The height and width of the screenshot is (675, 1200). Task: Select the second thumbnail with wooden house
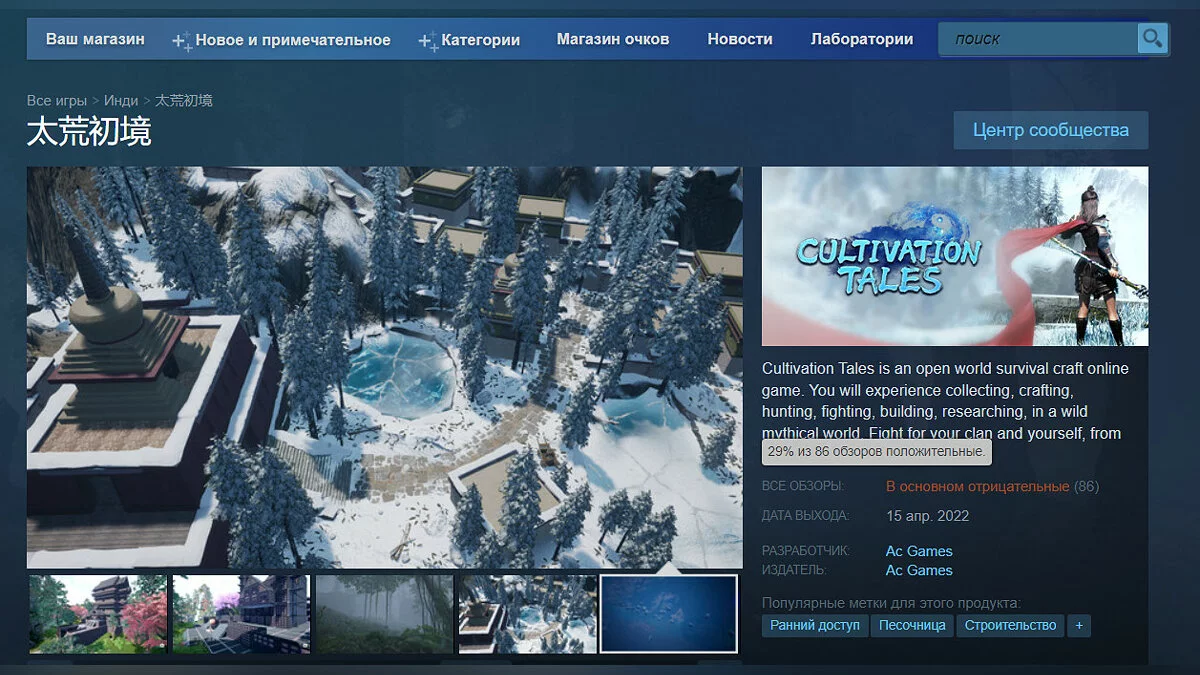pyautogui.click(x=241, y=614)
